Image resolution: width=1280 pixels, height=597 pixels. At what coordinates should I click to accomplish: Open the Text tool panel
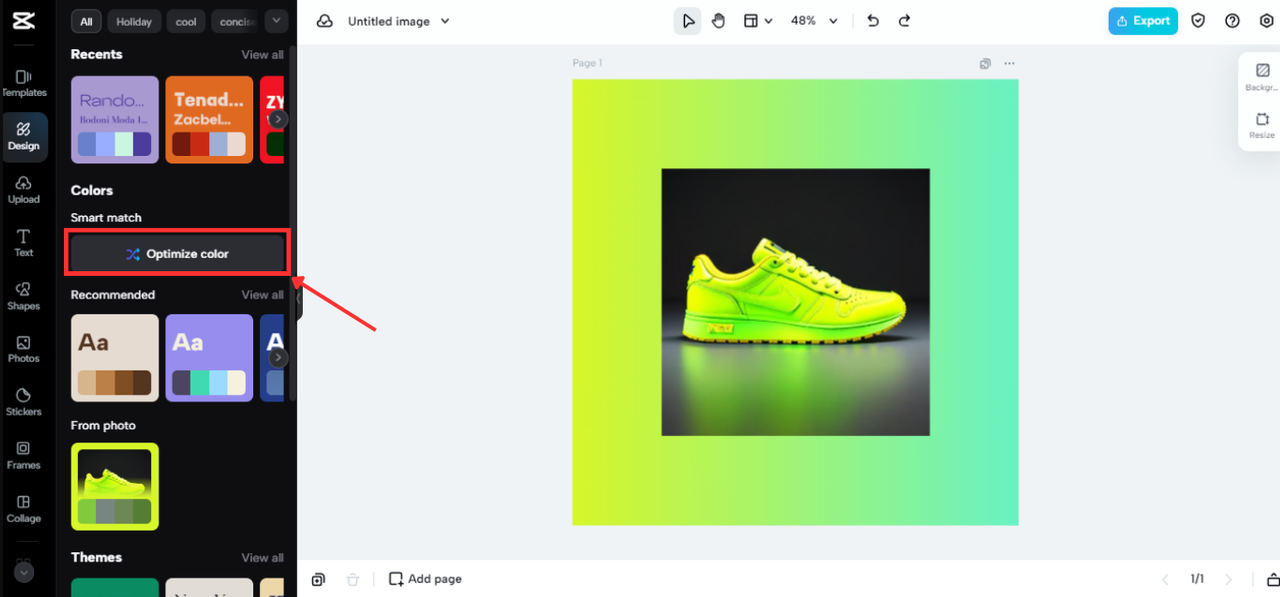(x=24, y=243)
